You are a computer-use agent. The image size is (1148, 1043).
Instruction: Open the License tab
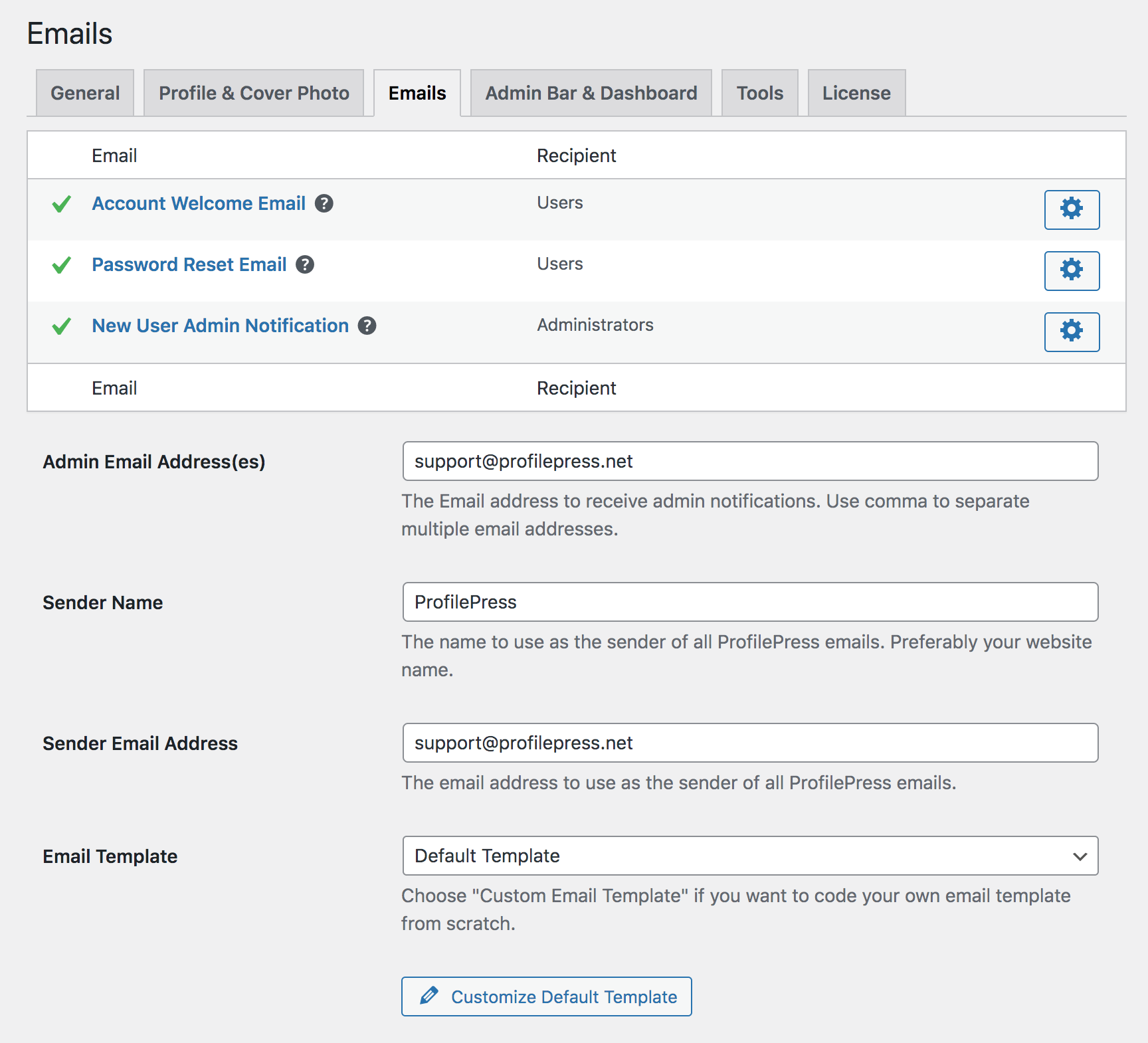click(x=856, y=93)
